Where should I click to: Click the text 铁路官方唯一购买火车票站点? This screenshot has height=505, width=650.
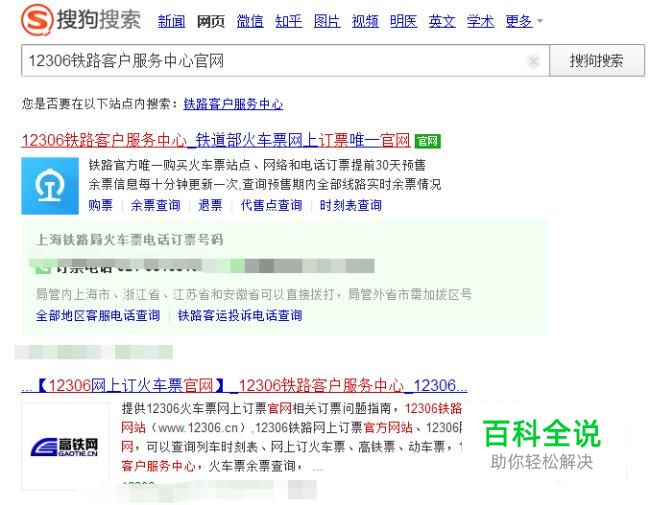click(169, 165)
